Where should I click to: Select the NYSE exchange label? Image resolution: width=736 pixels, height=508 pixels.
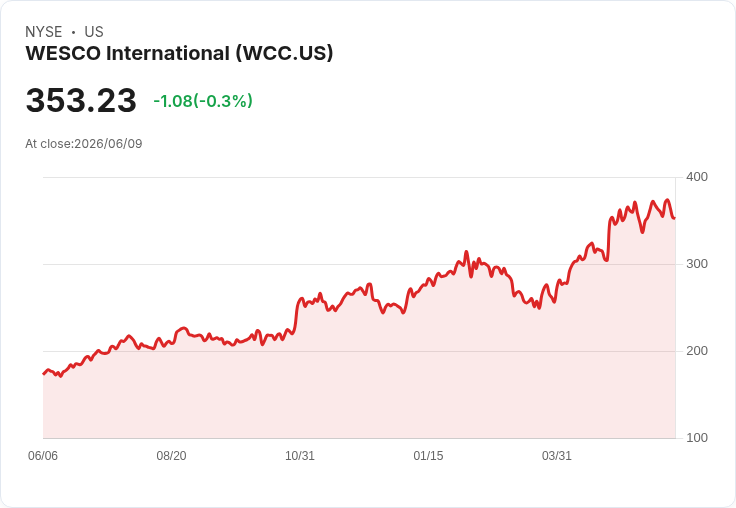(x=44, y=32)
